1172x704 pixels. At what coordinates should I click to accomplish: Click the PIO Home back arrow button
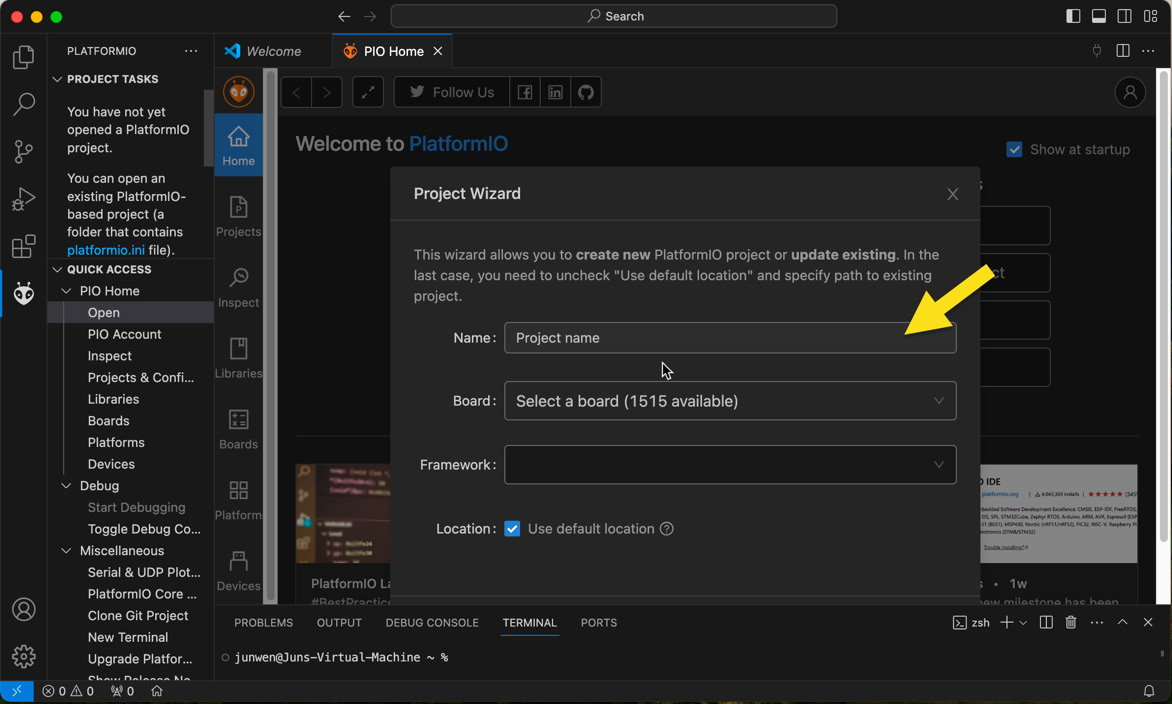[296, 92]
